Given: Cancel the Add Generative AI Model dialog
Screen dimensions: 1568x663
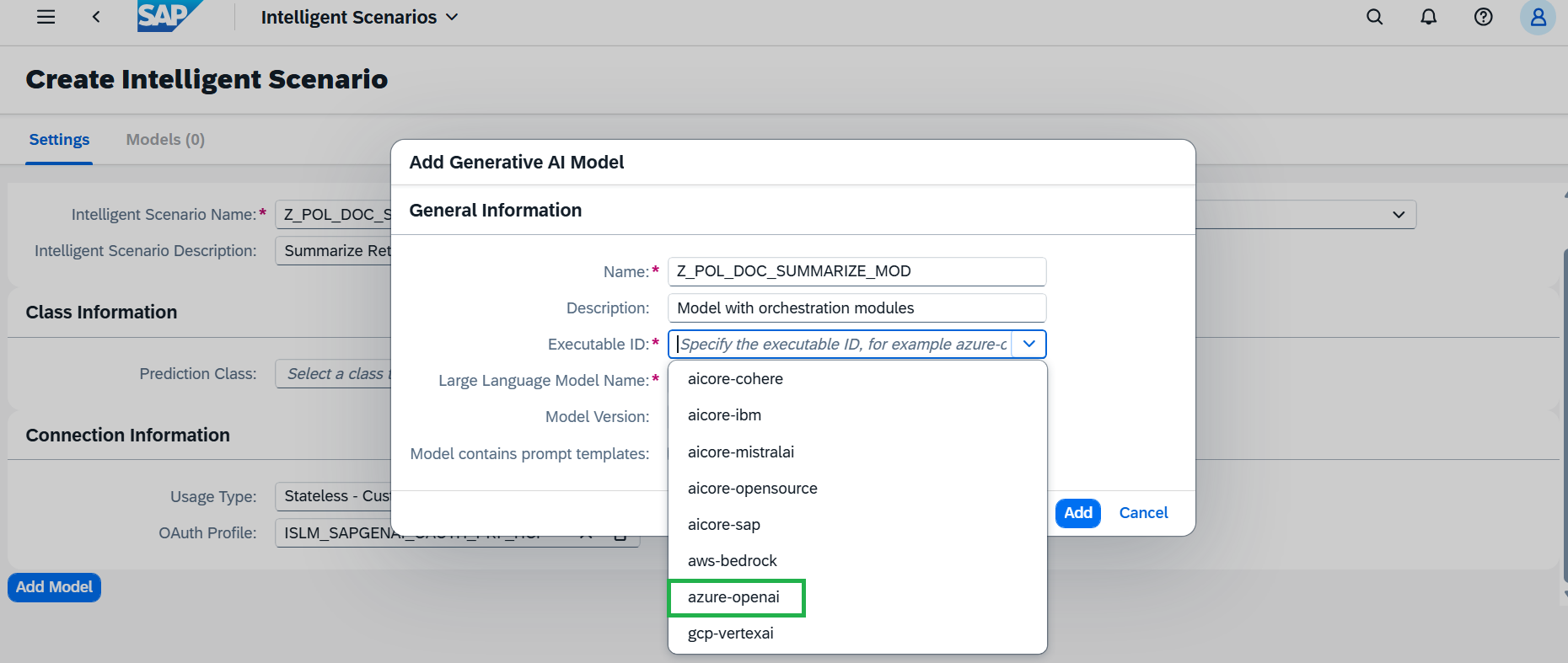Looking at the screenshot, I should pos(1143,513).
